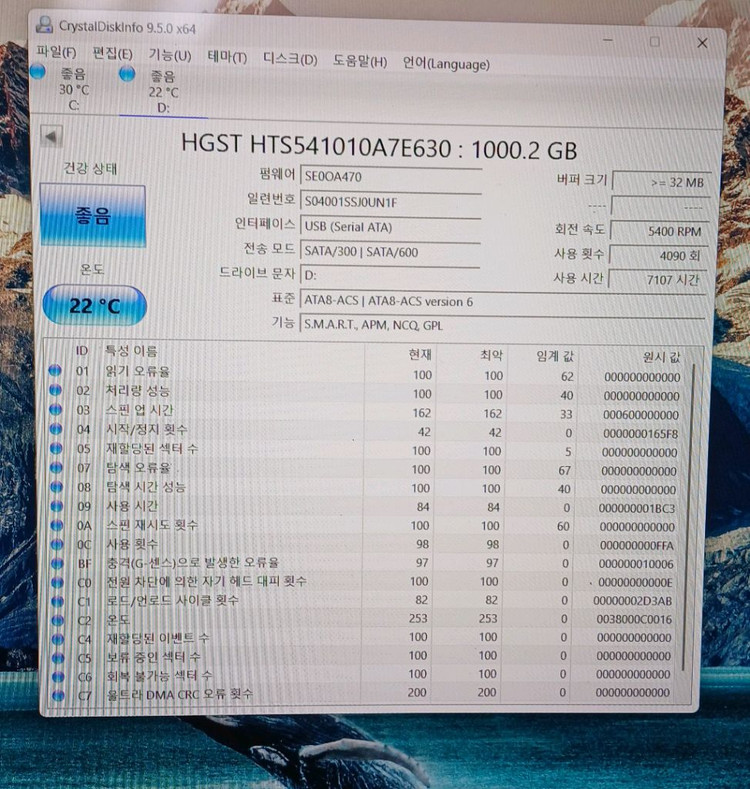Click the transfer mode field SATA/300 | SATA/600
The height and width of the screenshot is (789, 750).
click(390, 251)
